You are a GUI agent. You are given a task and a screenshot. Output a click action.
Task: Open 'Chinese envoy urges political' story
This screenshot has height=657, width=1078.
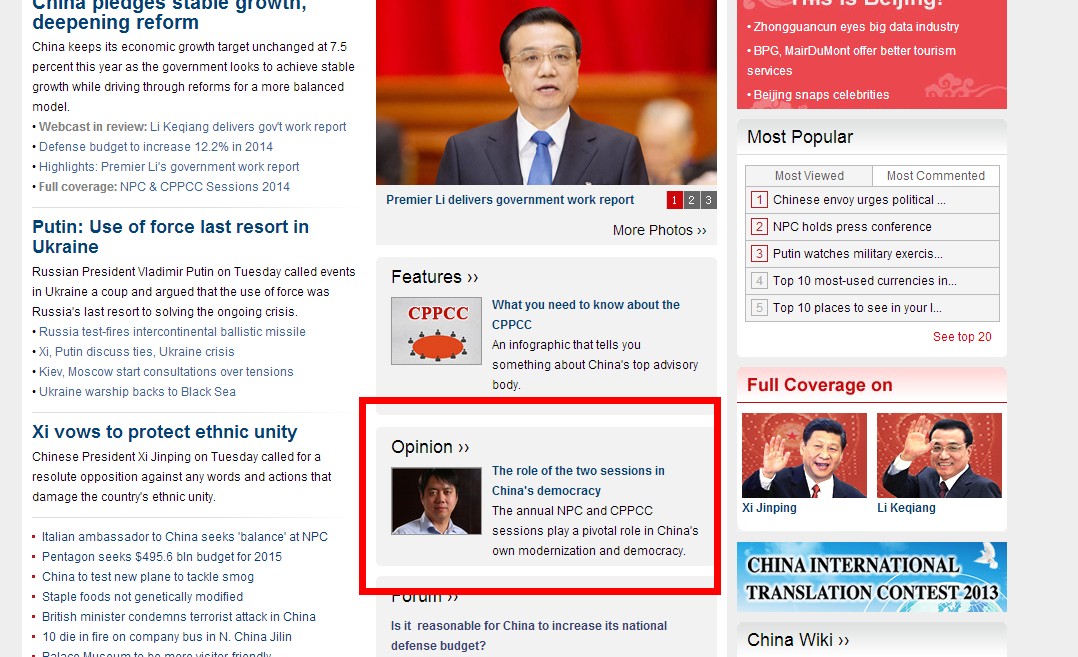(x=859, y=200)
